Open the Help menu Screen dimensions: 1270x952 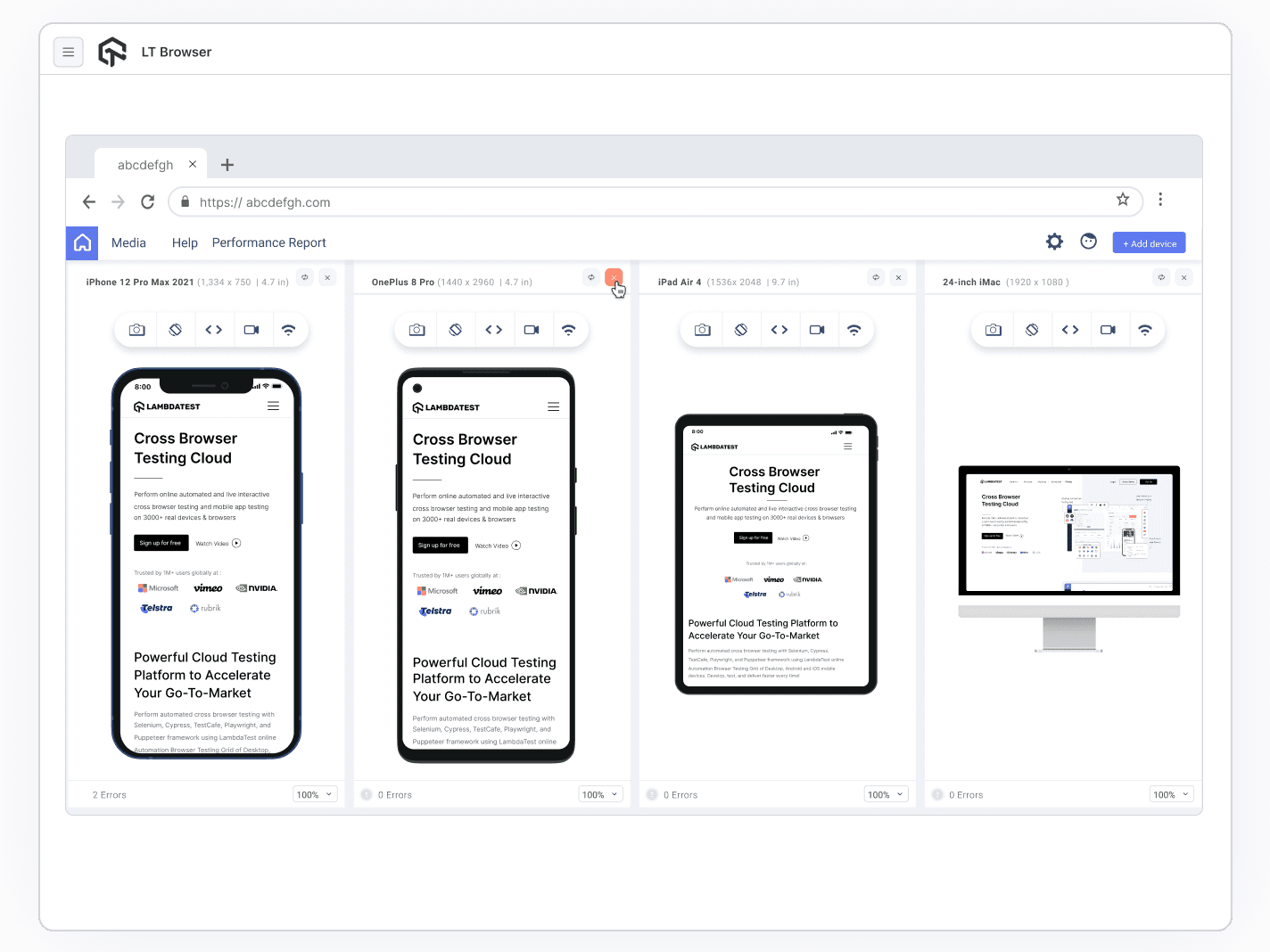pyautogui.click(x=185, y=242)
